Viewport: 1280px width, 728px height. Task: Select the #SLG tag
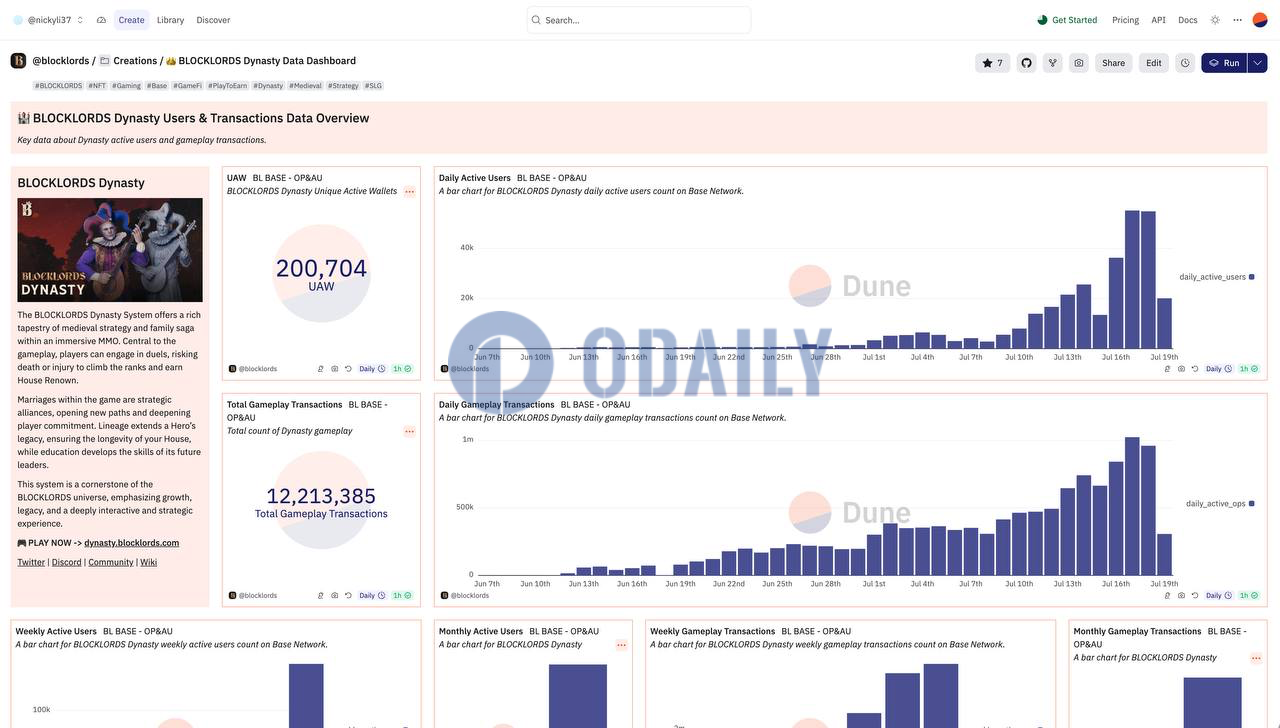pos(373,86)
